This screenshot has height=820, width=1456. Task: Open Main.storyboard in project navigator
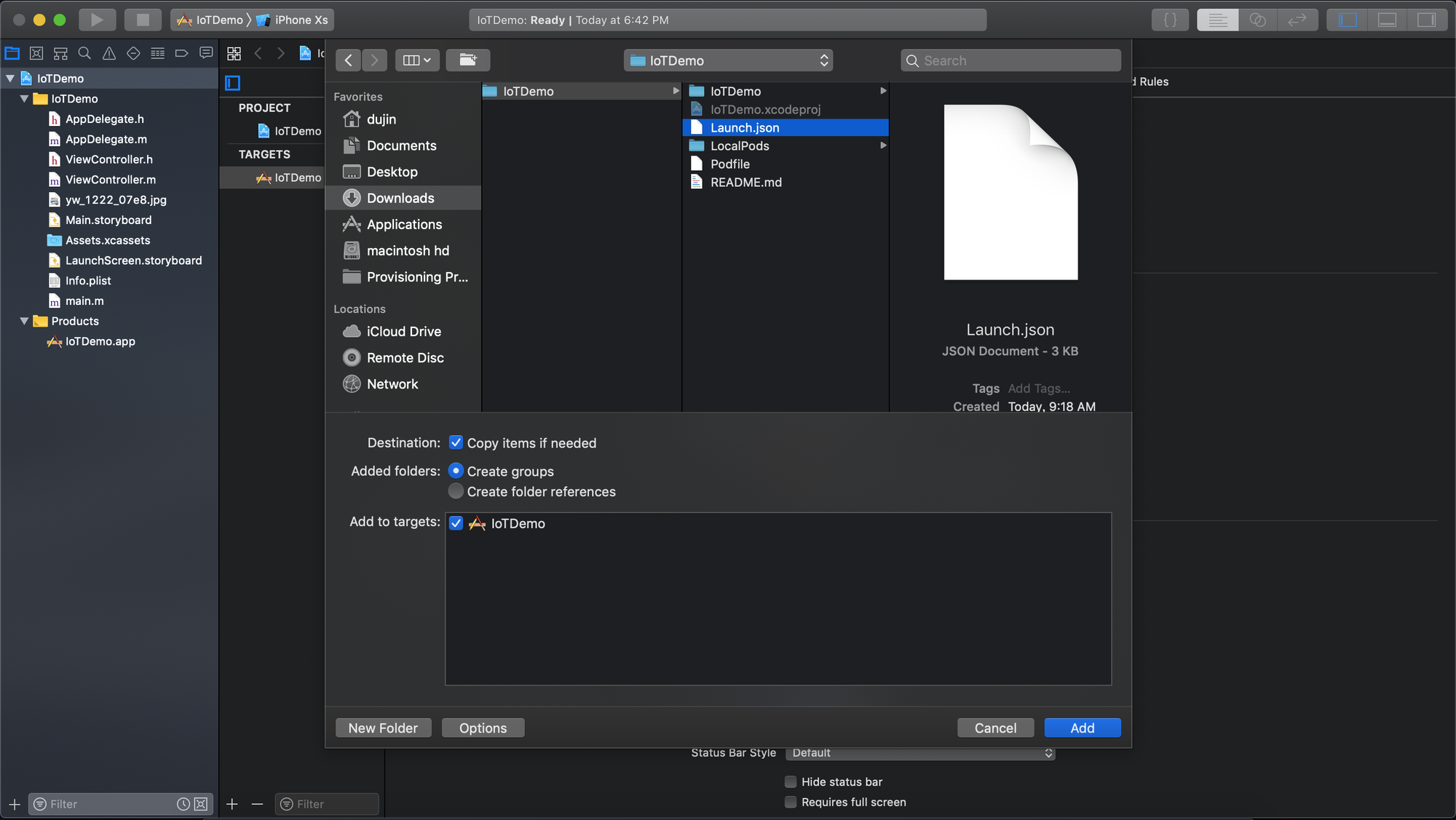click(x=108, y=220)
